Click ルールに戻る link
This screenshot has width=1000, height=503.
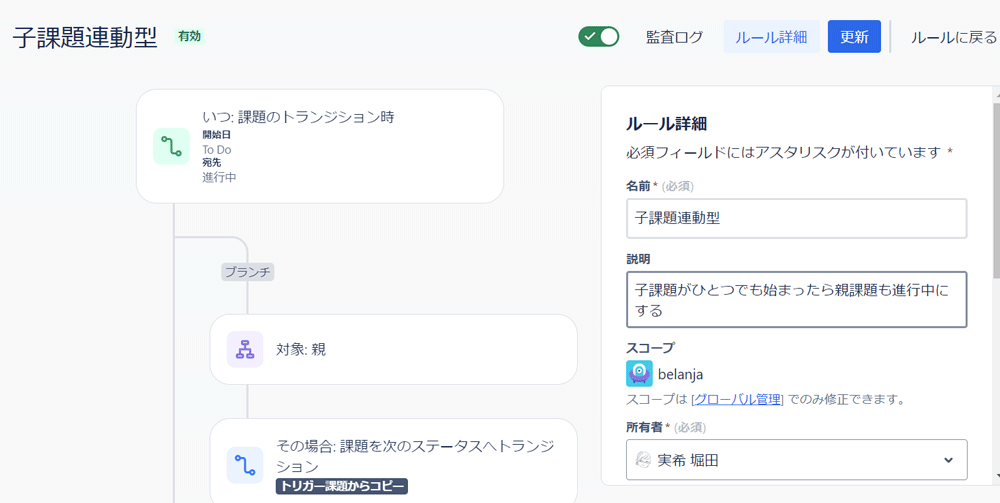(953, 37)
